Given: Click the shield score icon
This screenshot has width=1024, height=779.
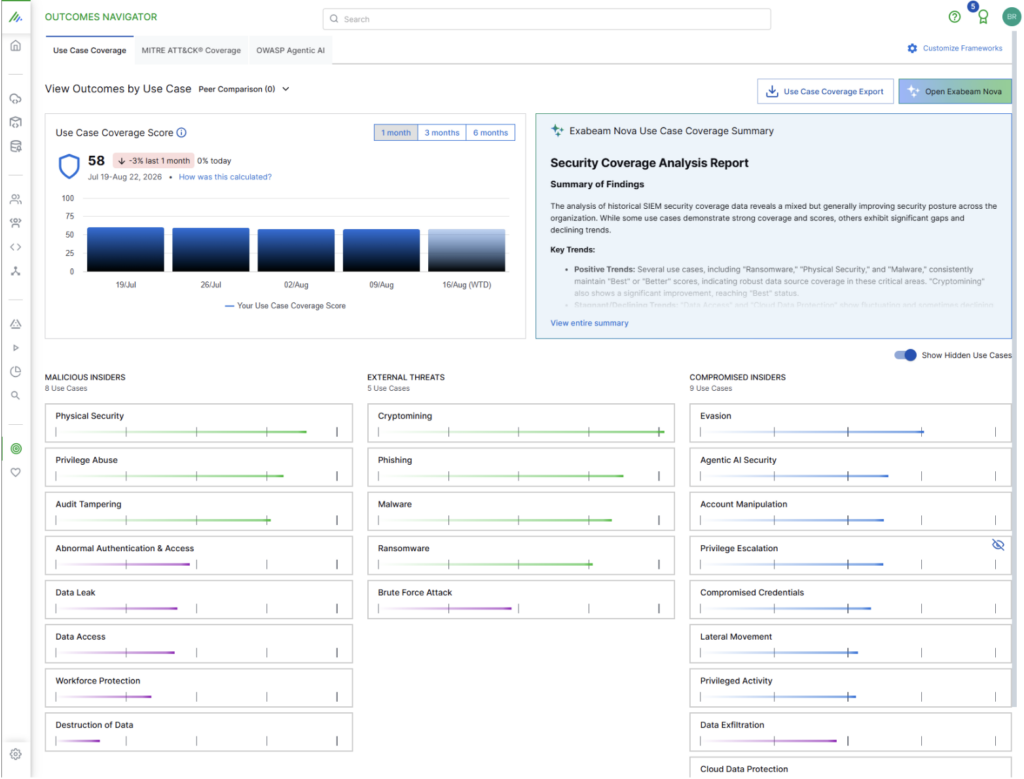Looking at the screenshot, I should pos(69,167).
